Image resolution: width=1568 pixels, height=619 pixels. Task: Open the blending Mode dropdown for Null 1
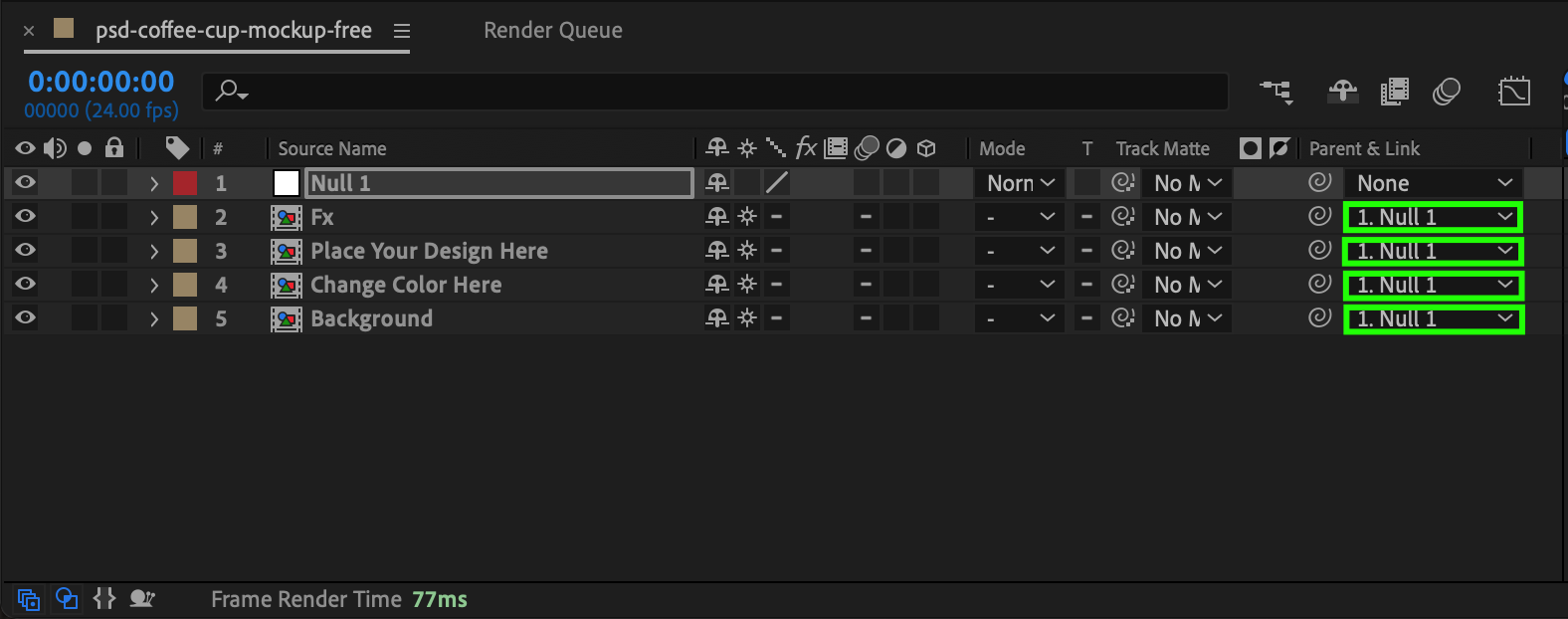pyautogui.click(x=1020, y=183)
